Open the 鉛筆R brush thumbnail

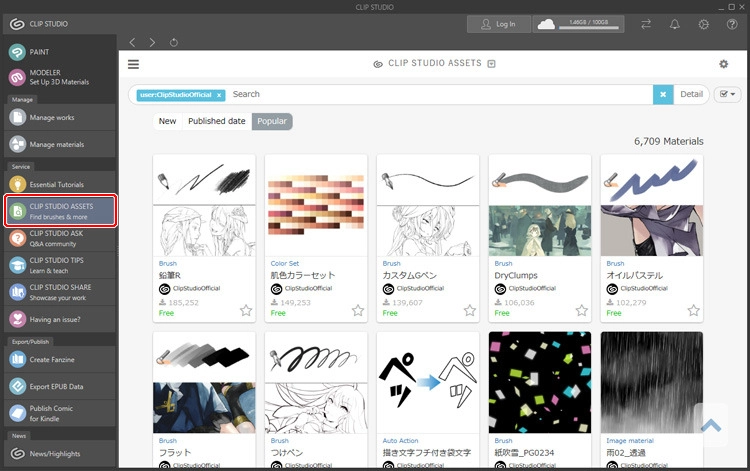coord(204,206)
